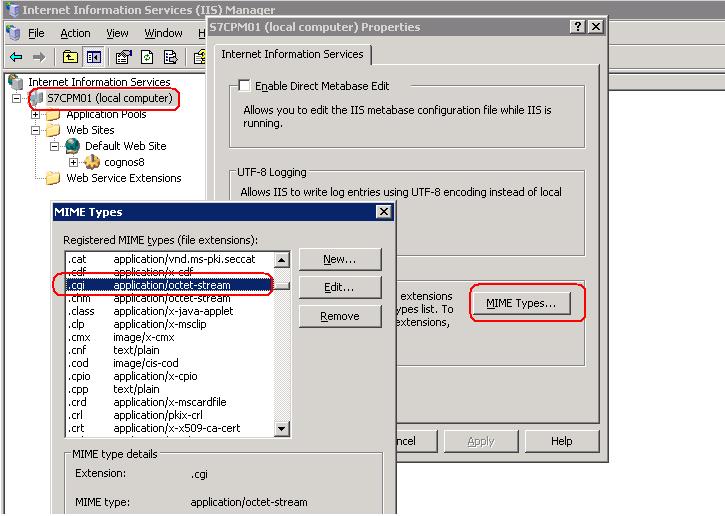Select the .cod image/cis-cod row
The image size is (725, 516).
tap(169, 363)
